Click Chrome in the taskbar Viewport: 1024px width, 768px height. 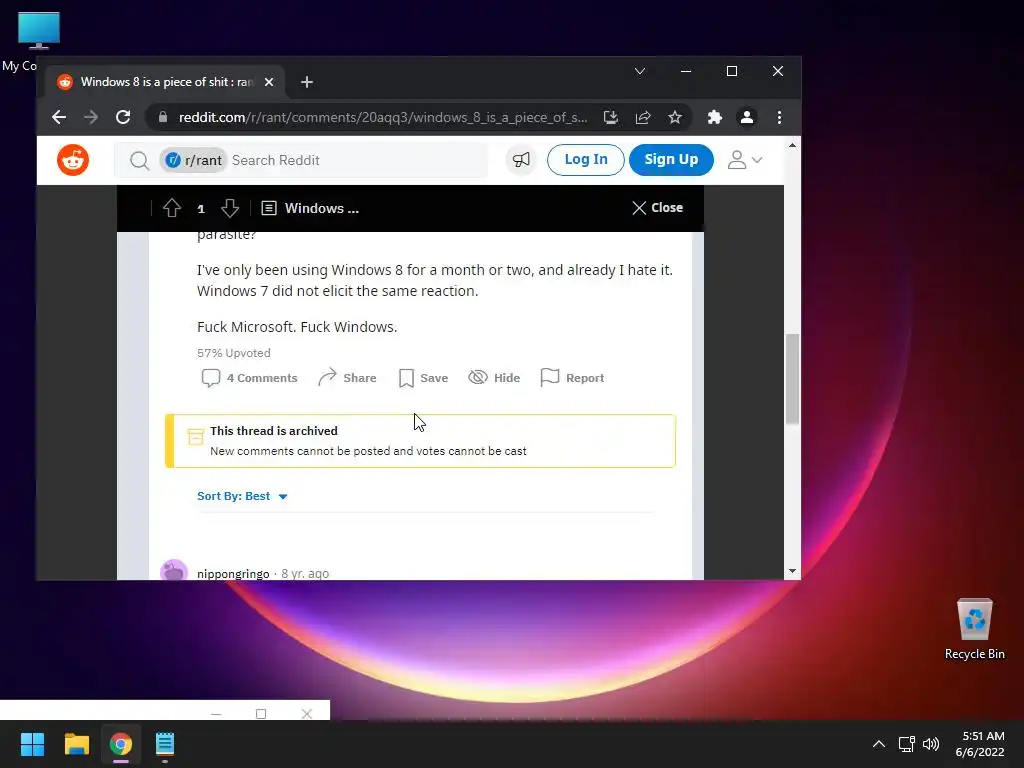click(121, 744)
